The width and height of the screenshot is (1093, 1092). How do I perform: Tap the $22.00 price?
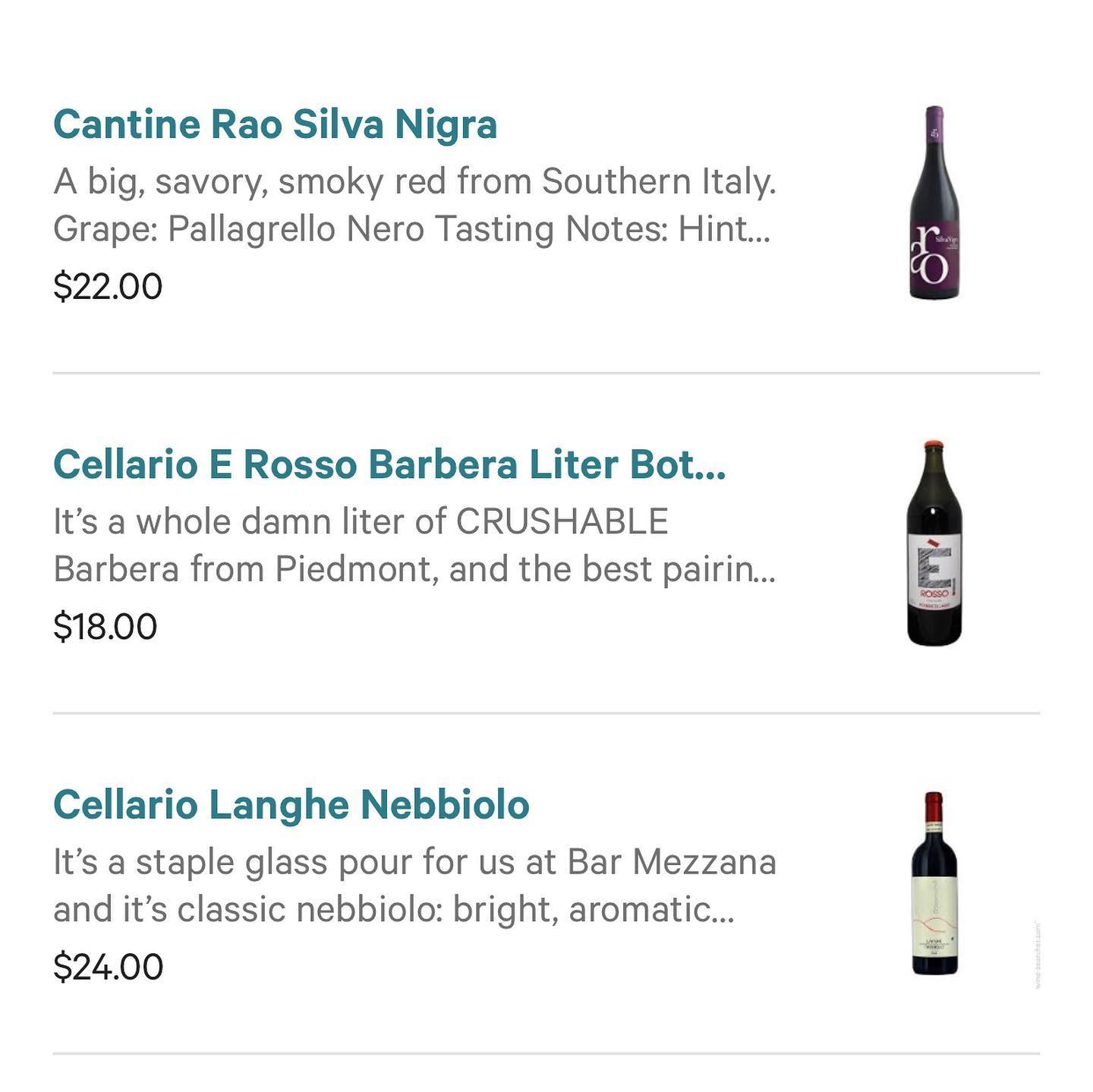pos(108,287)
